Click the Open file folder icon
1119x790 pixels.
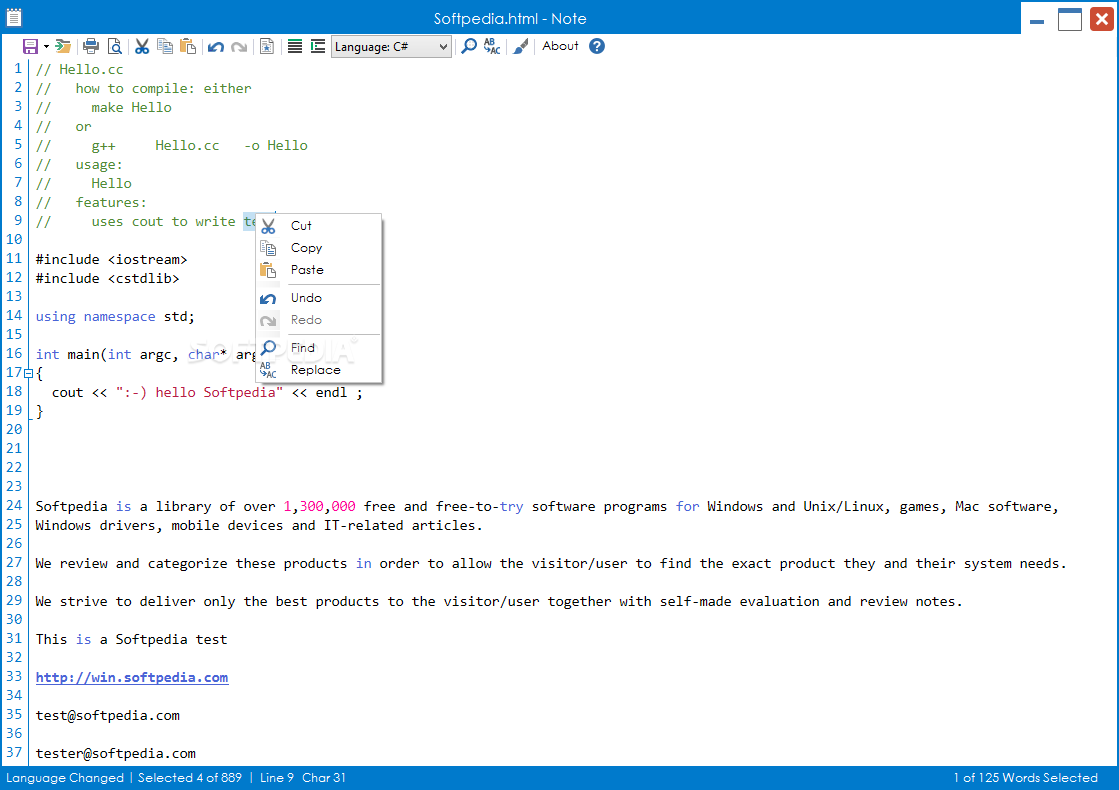point(64,46)
